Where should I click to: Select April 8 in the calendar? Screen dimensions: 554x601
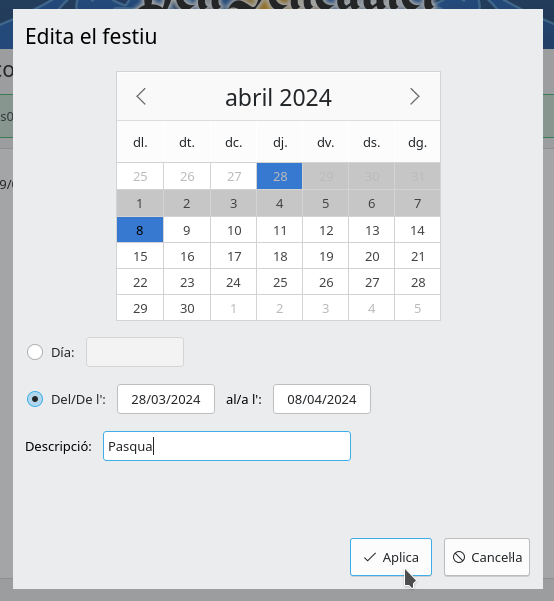pos(140,230)
